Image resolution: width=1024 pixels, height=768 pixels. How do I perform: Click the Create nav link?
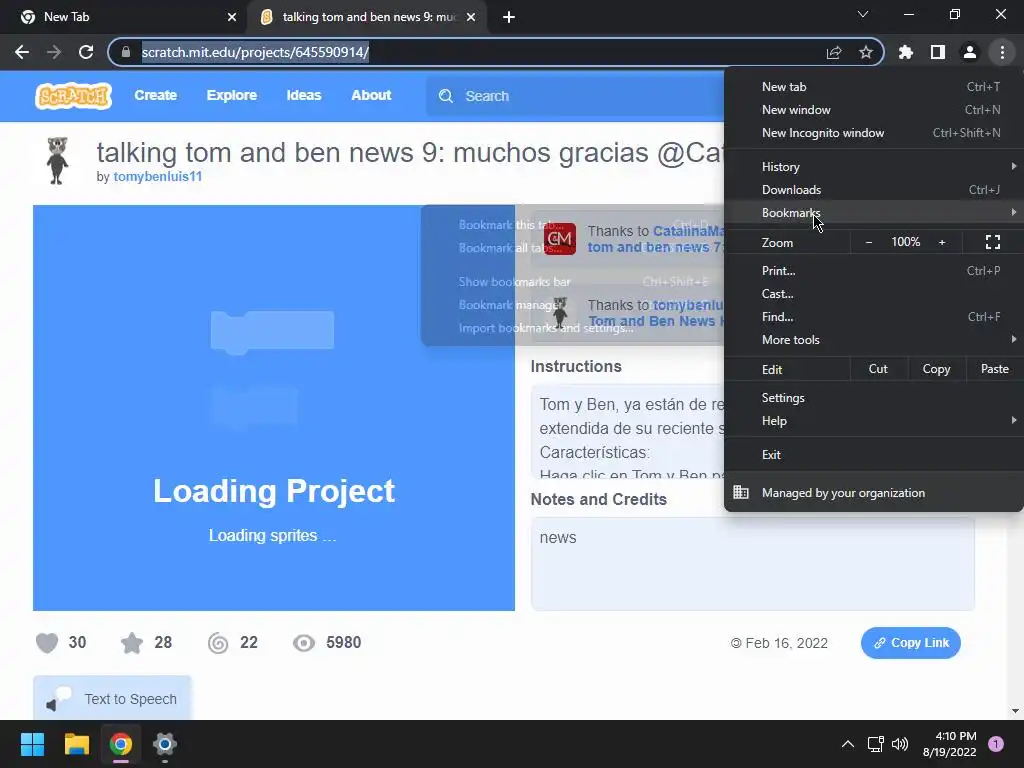(155, 95)
